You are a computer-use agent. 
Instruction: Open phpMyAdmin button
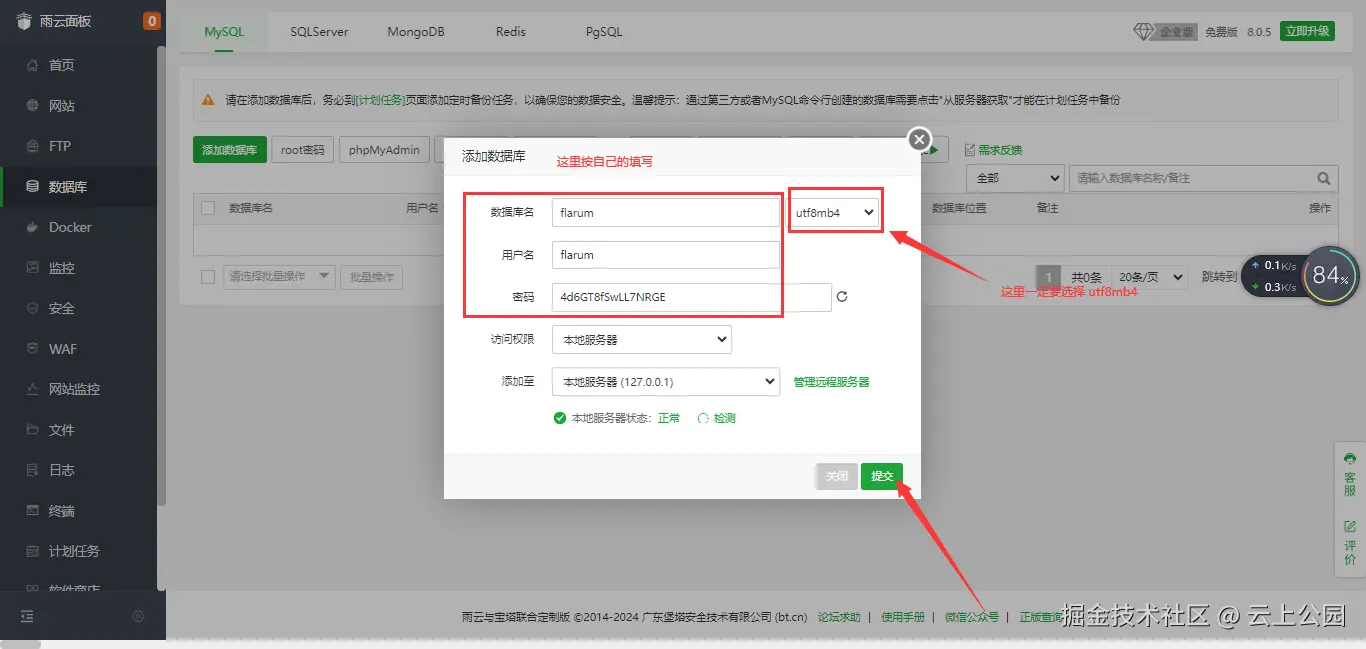point(385,150)
